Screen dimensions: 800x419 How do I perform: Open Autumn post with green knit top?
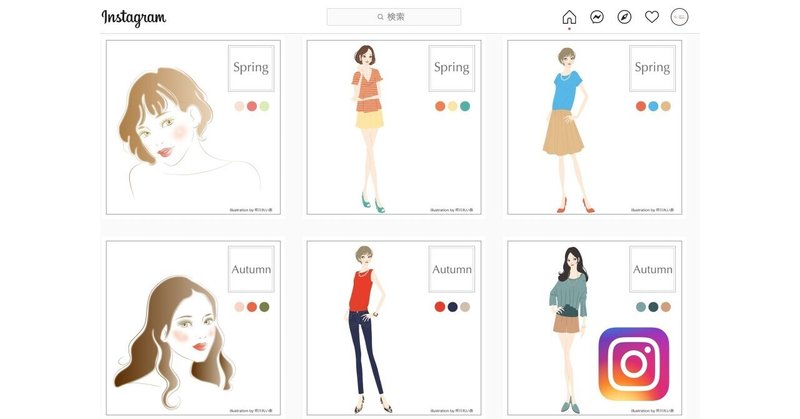tap(594, 328)
